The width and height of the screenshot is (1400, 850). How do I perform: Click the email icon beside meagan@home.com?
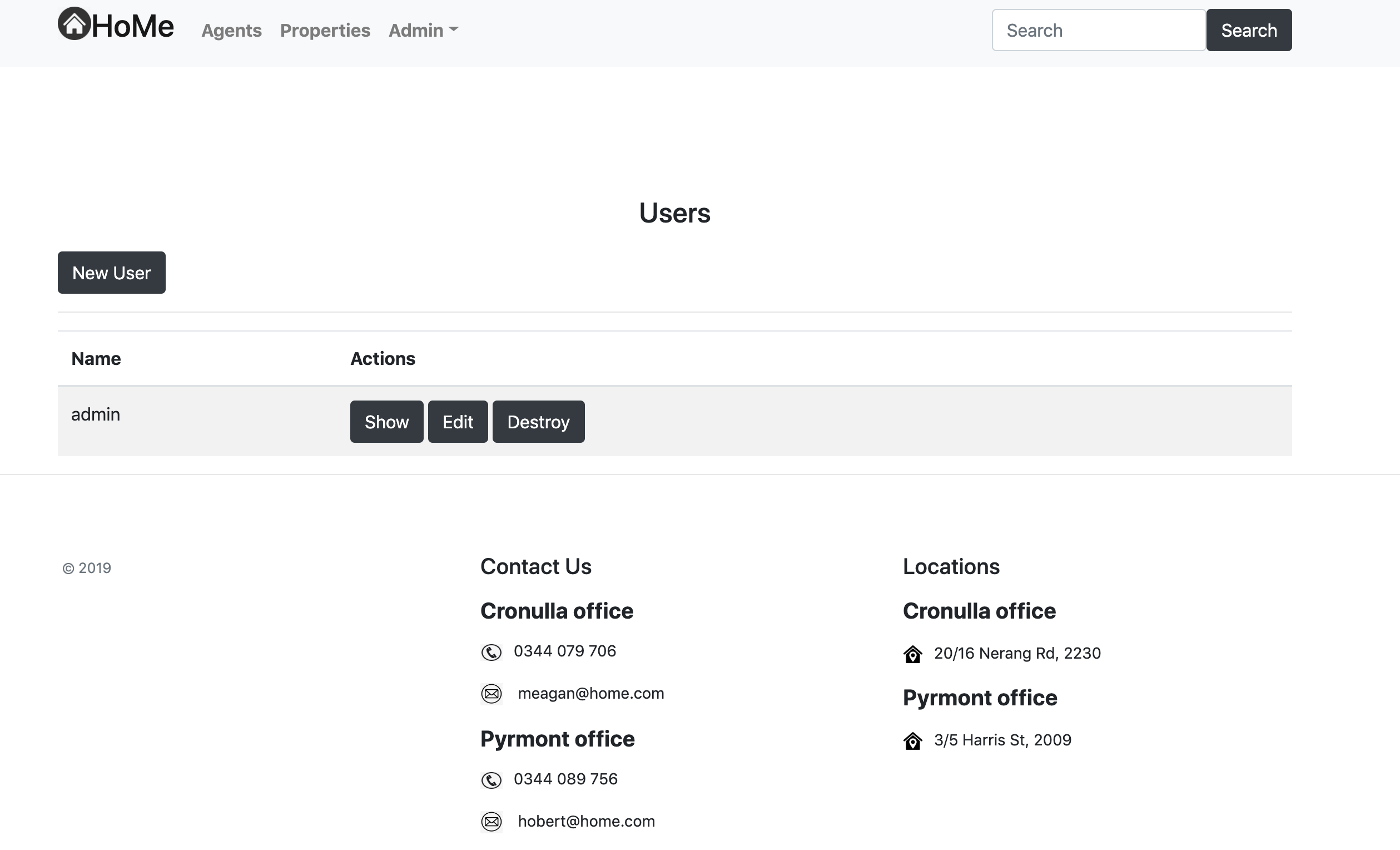coord(491,694)
